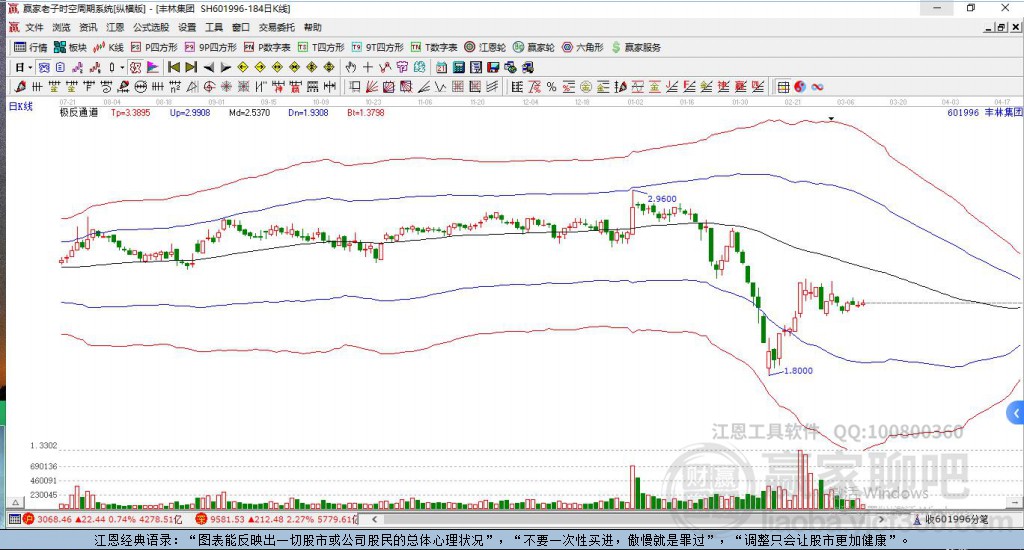
Task: Toggle the boxed red pattern icon beside 0
Action: click(135, 67)
